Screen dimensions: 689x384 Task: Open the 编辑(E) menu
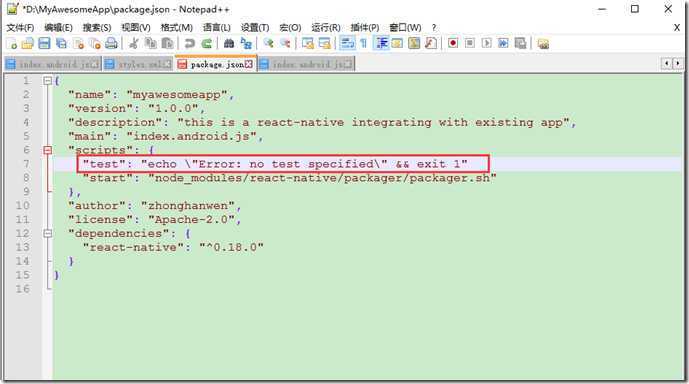58,28
